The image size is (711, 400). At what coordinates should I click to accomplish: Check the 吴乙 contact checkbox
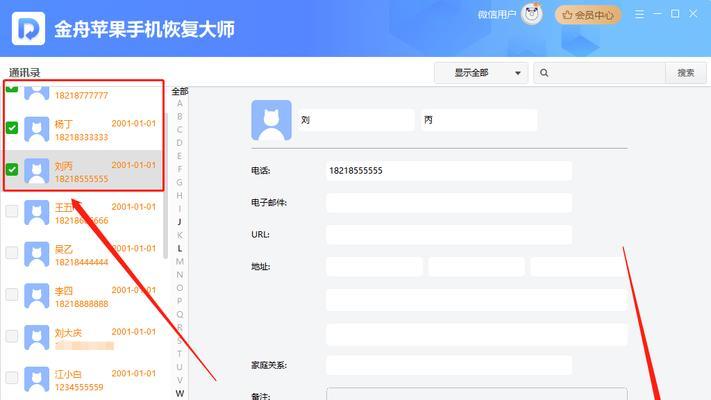point(12,253)
